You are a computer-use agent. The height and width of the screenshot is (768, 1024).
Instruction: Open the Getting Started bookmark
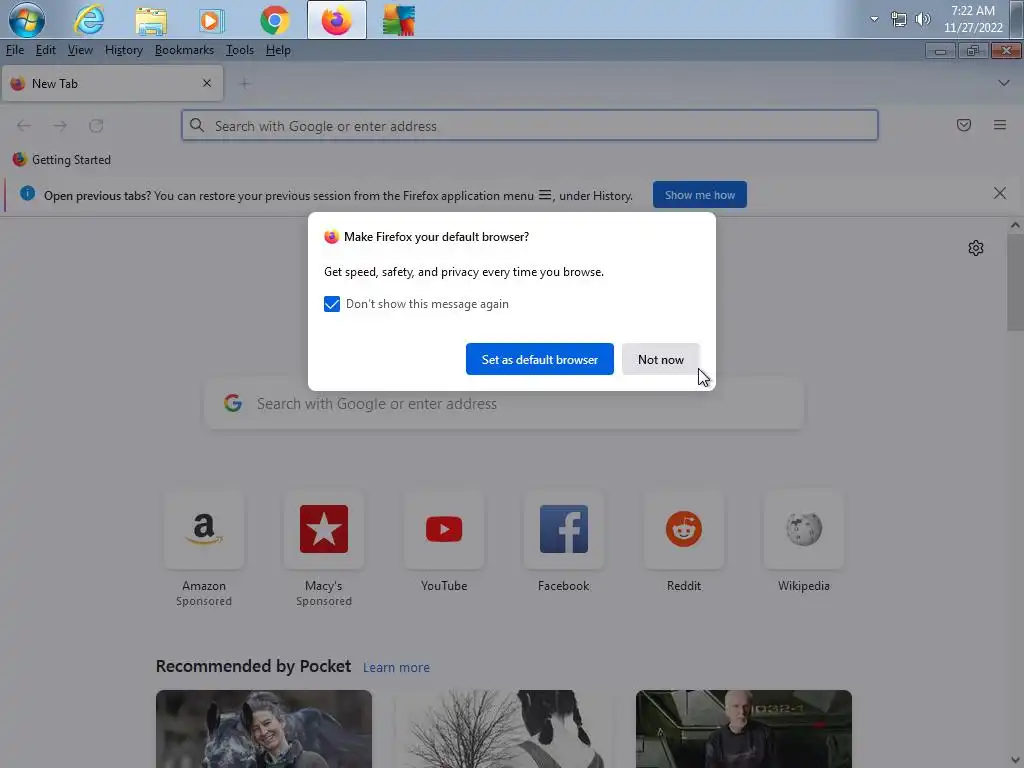click(x=62, y=160)
